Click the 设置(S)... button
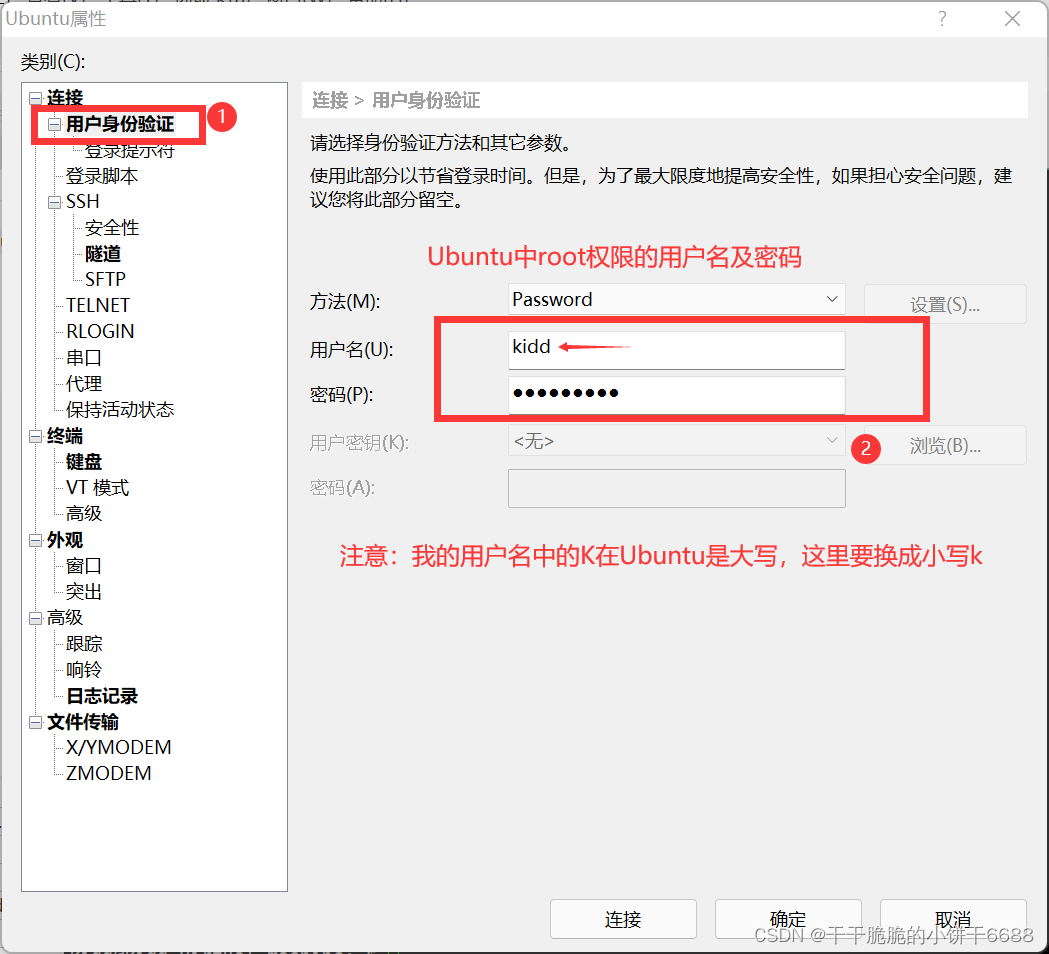Viewport: 1049px width, 954px height. tap(945, 304)
